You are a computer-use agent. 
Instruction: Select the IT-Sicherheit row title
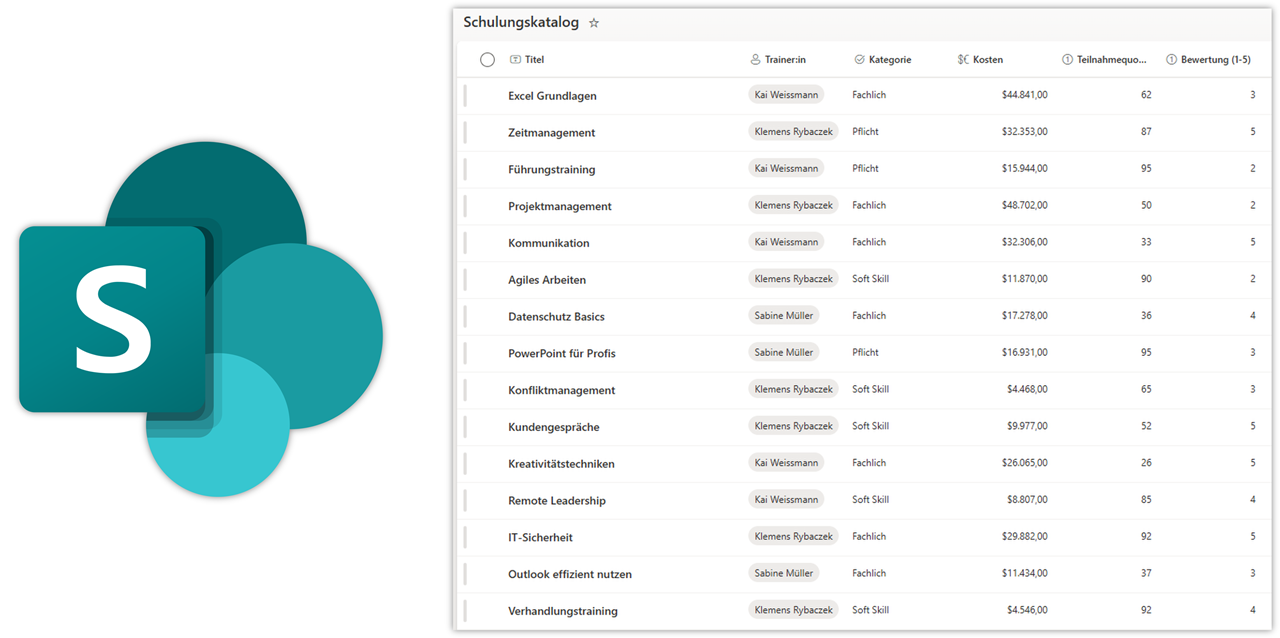click(540, 538)
